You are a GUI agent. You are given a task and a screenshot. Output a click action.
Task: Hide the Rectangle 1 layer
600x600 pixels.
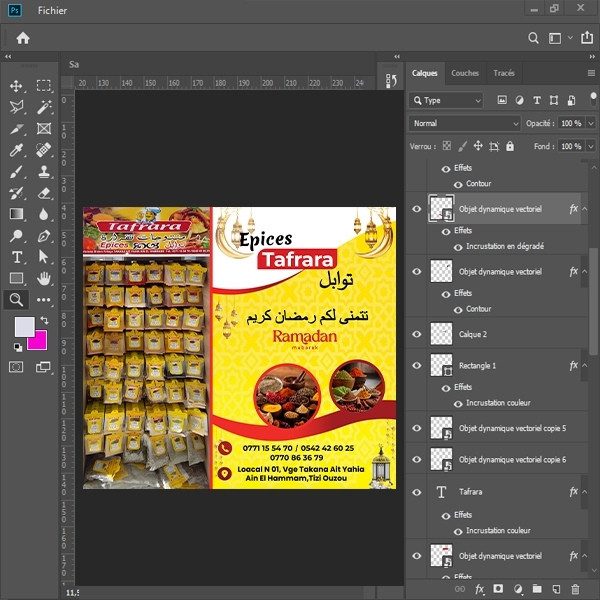point(417,366)
